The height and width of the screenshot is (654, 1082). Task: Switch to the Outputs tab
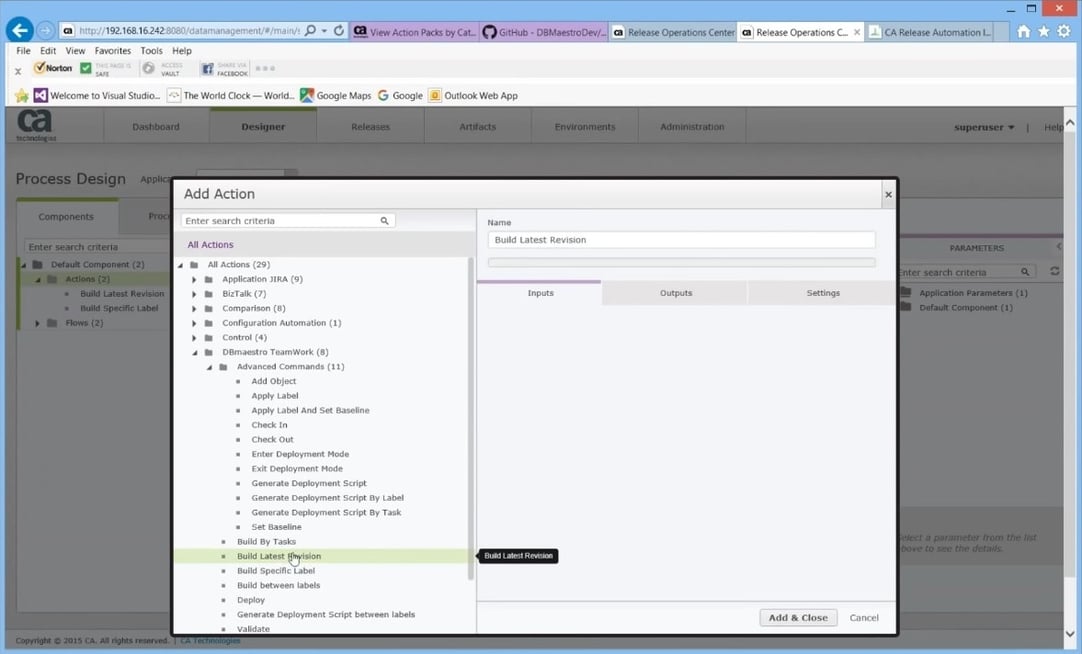pos(675,293)
